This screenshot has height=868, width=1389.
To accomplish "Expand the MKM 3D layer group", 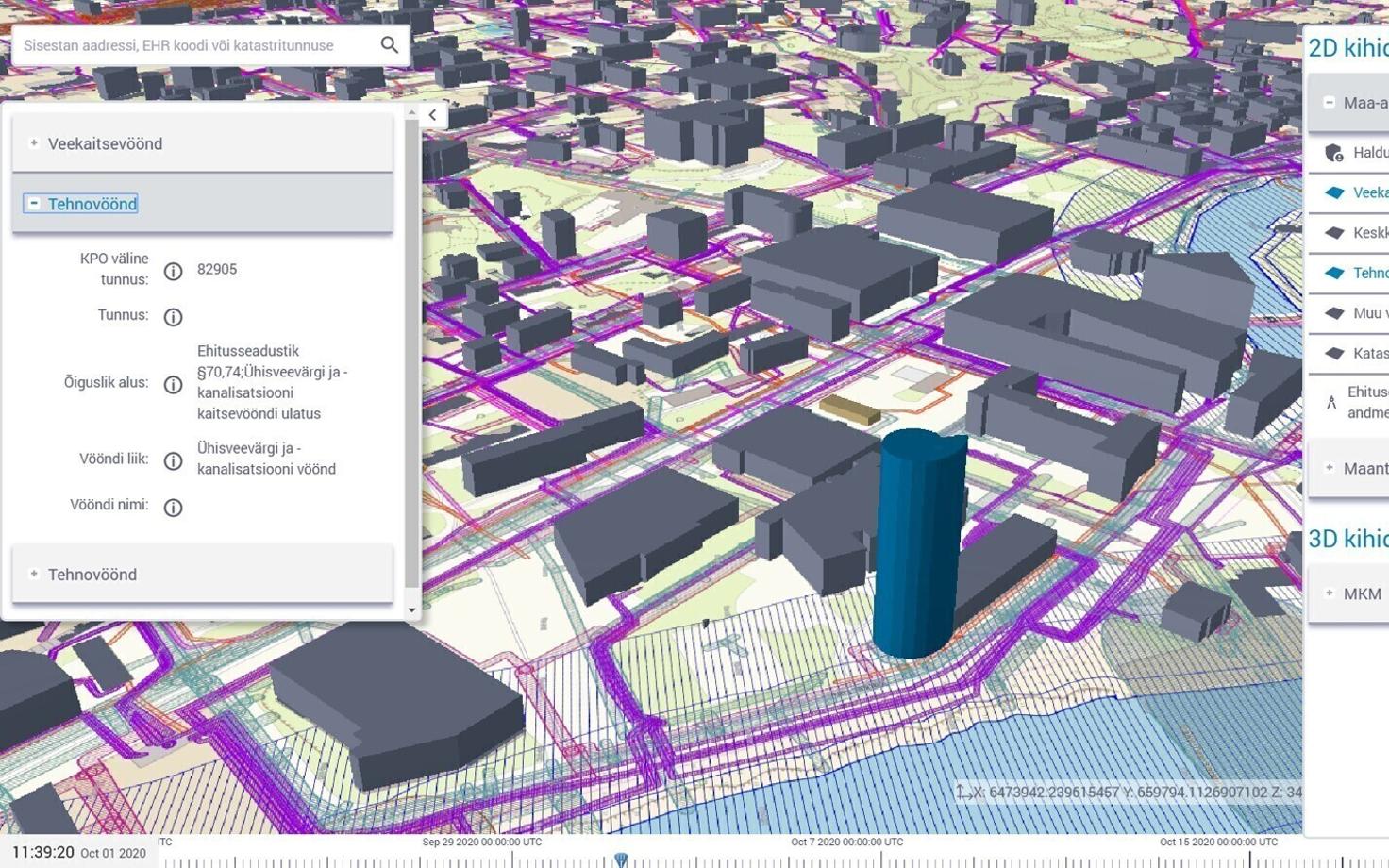I will tap(1330, 593).
